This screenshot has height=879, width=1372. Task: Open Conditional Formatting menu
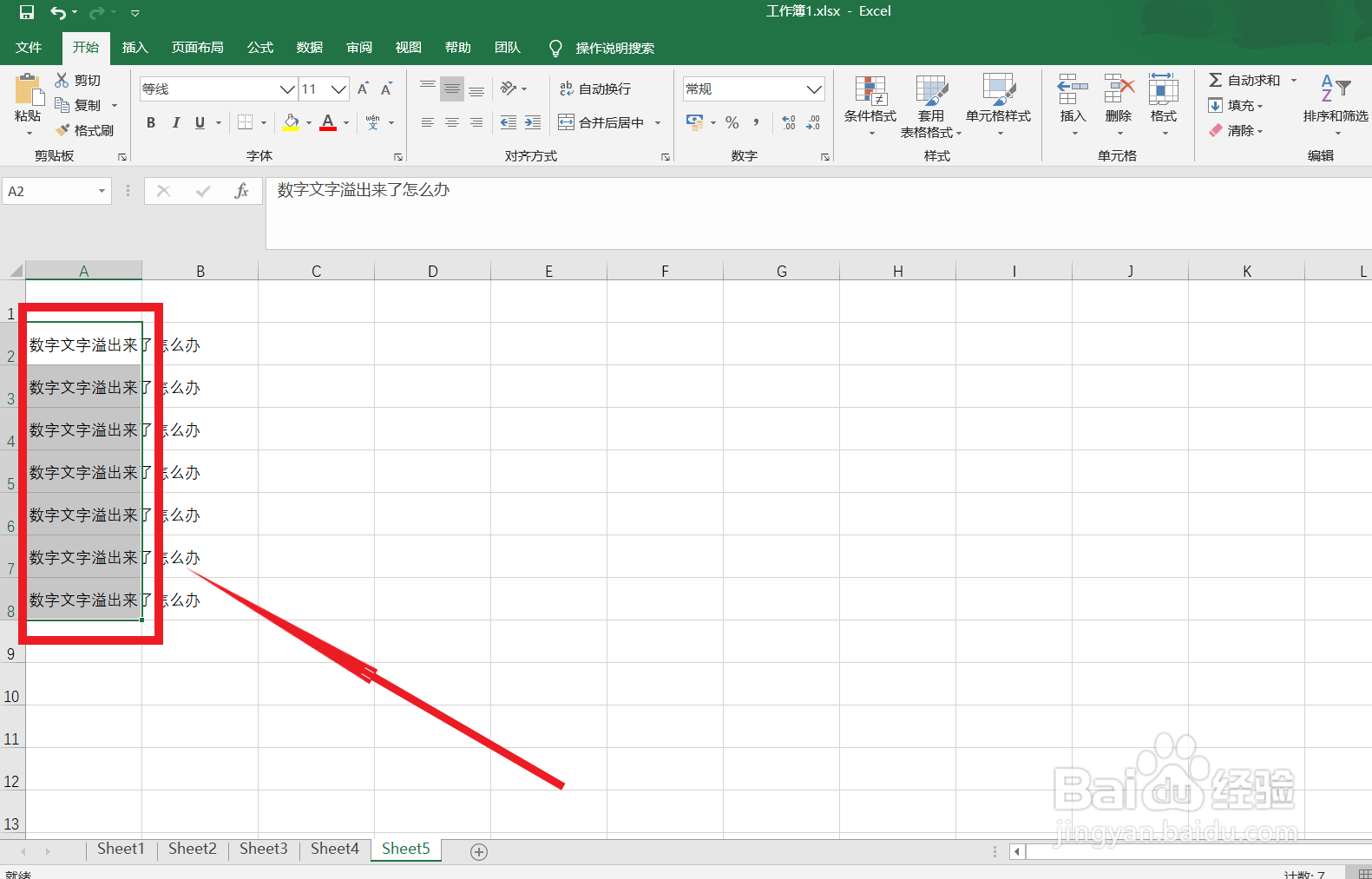[870, 105]
